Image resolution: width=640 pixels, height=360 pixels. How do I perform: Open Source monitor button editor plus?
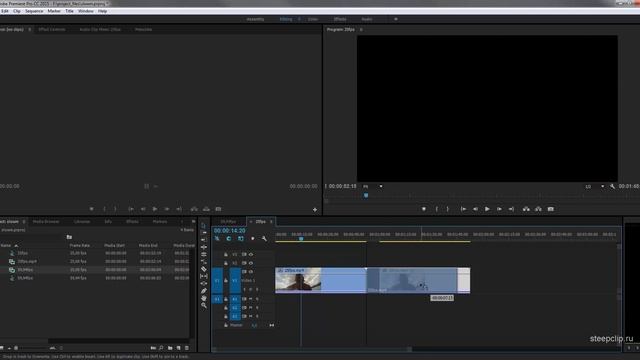click(x=315, y=209)
